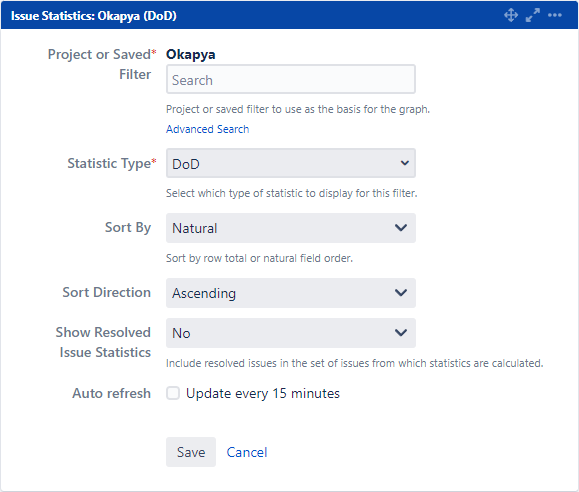This screenshot has width=579, height=492.
Task: Open the Sort Direction dropdown showing Ascending
Action: [291, 293]
